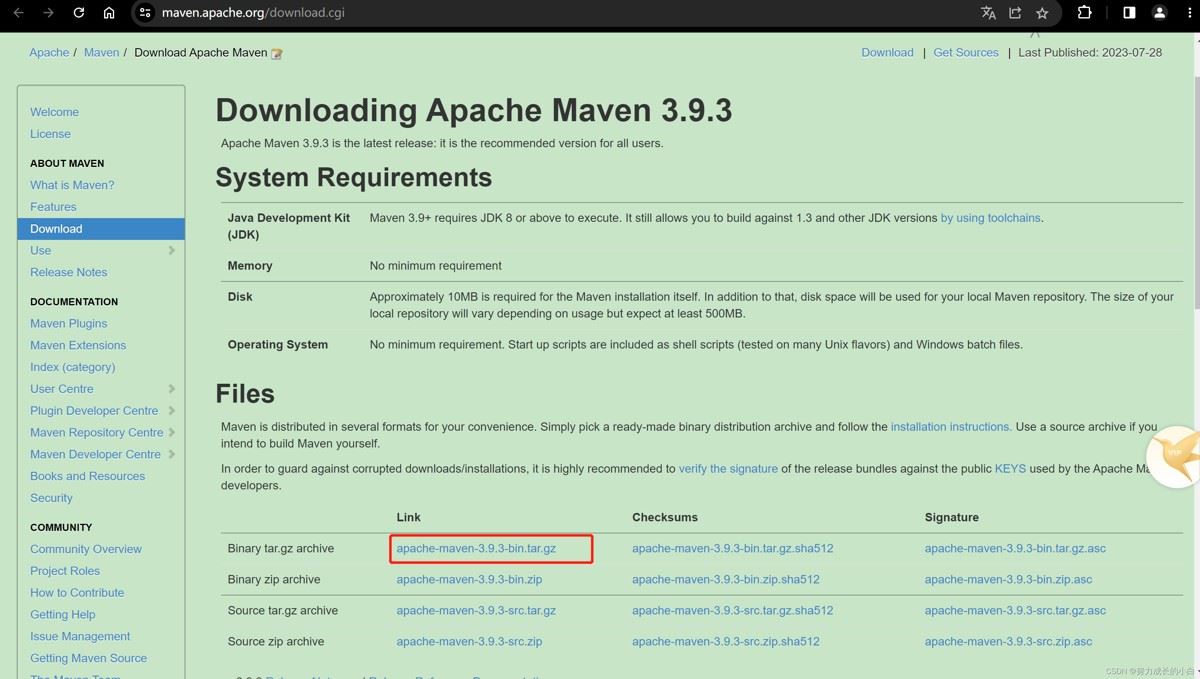Open What is Maven? sidebar item

coord(72,185)
